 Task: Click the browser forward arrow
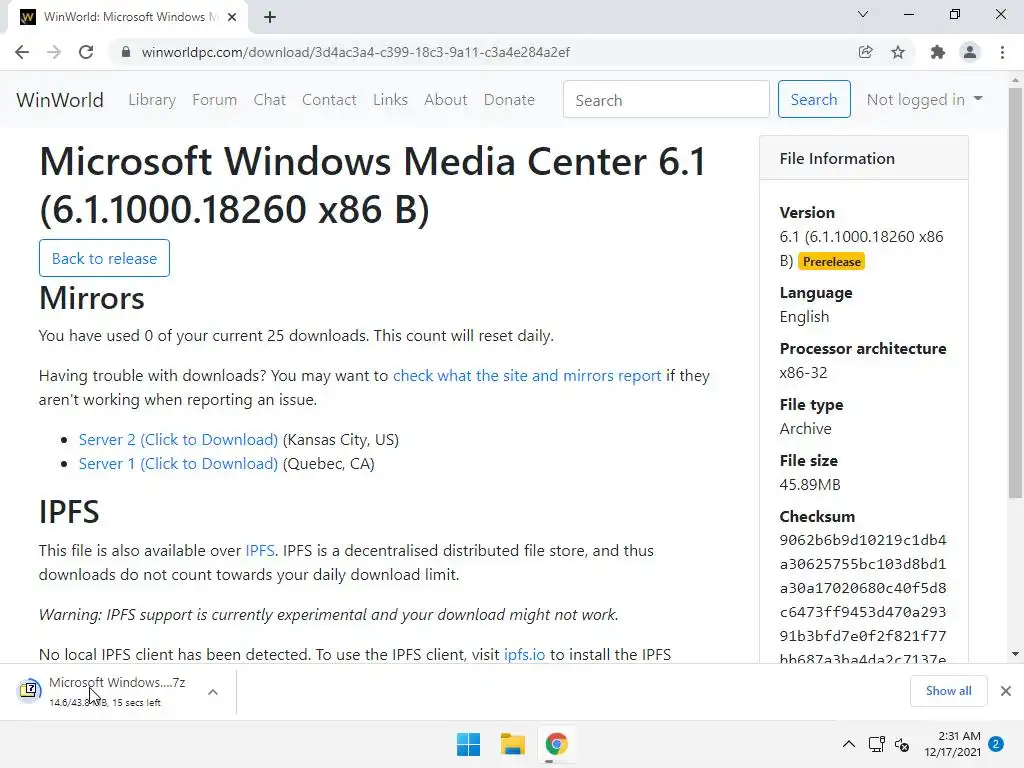coord(54,52)
